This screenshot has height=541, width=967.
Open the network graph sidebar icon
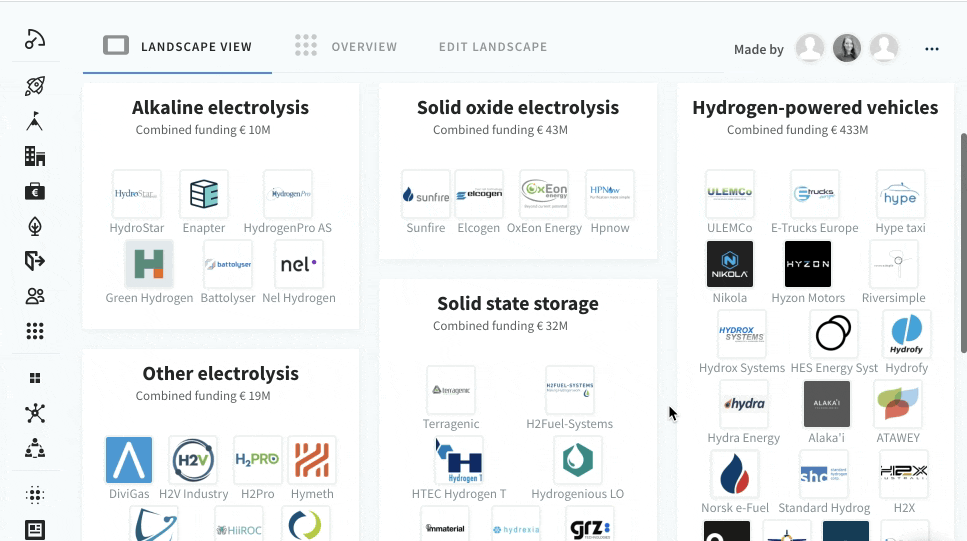(x=35, y=413)
